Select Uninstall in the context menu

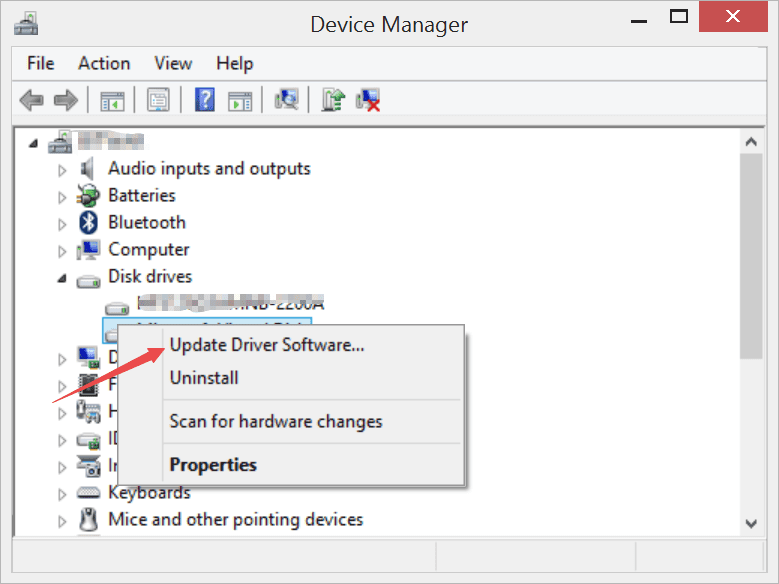coord(204,378)
